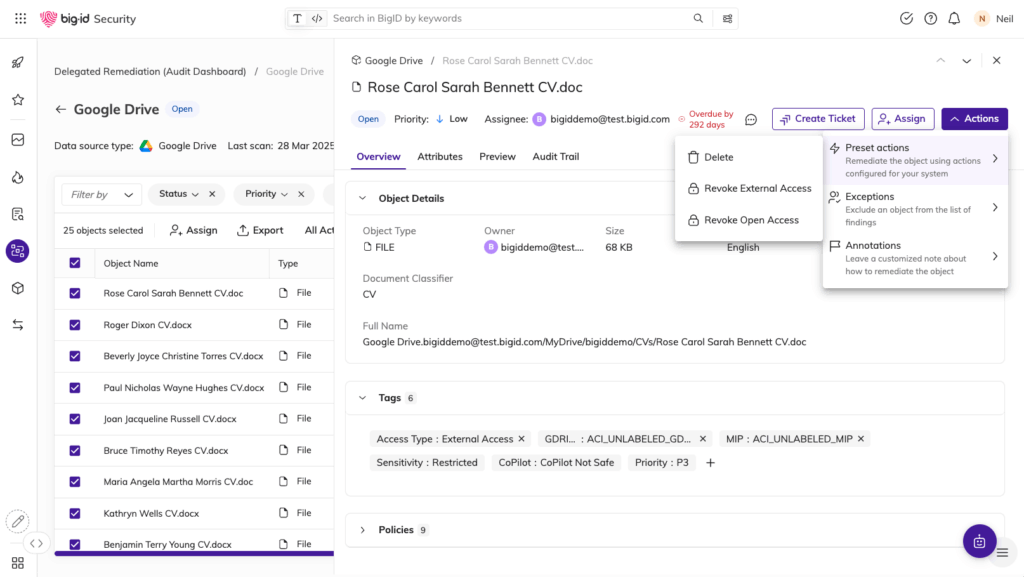Image resolution: width=1024 pixels, height=577 pixels.
Task: Expand the Policies section
Action: click(x=362, y=530)
